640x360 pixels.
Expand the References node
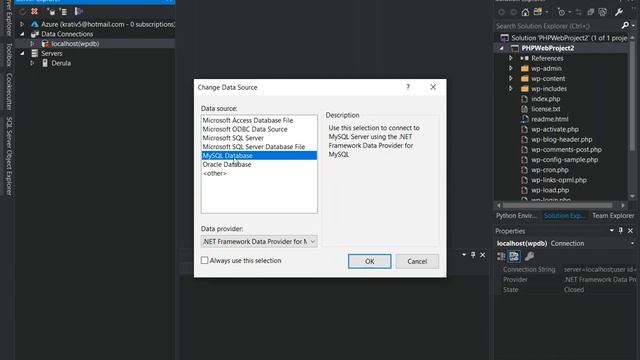click(511, 58)
